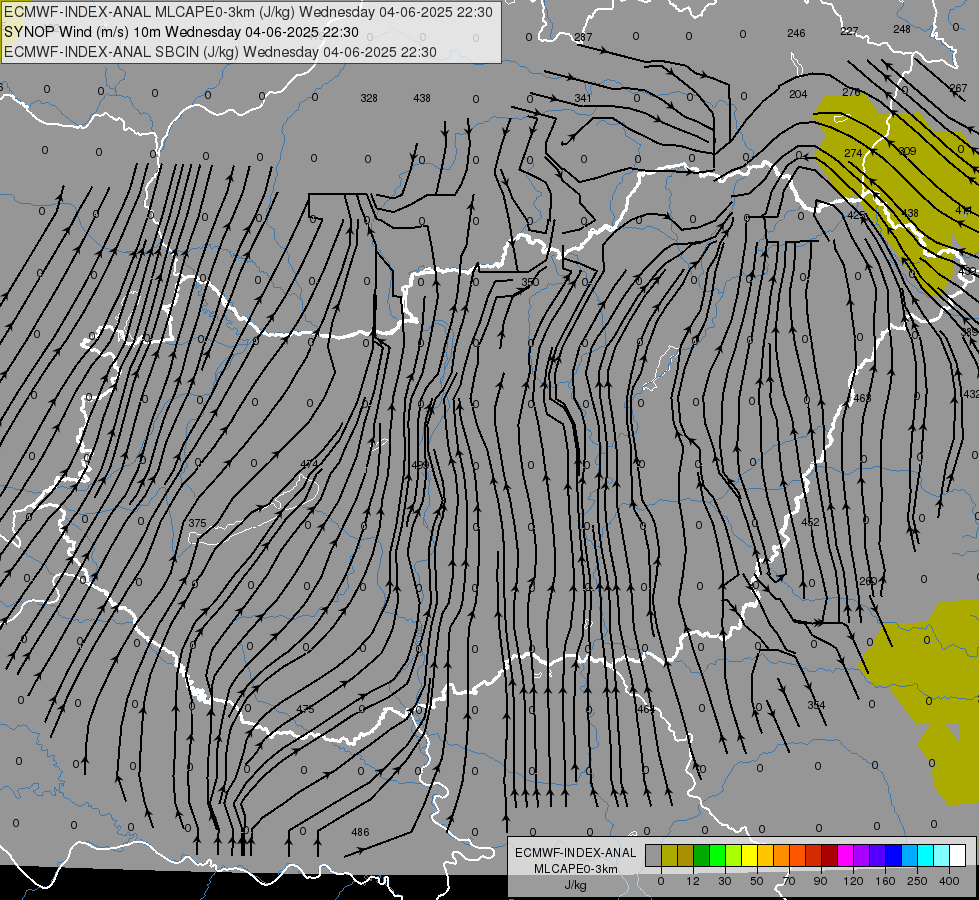979x900 pixels.
Task: Click the map value 328
Action: tap(369, 98)
